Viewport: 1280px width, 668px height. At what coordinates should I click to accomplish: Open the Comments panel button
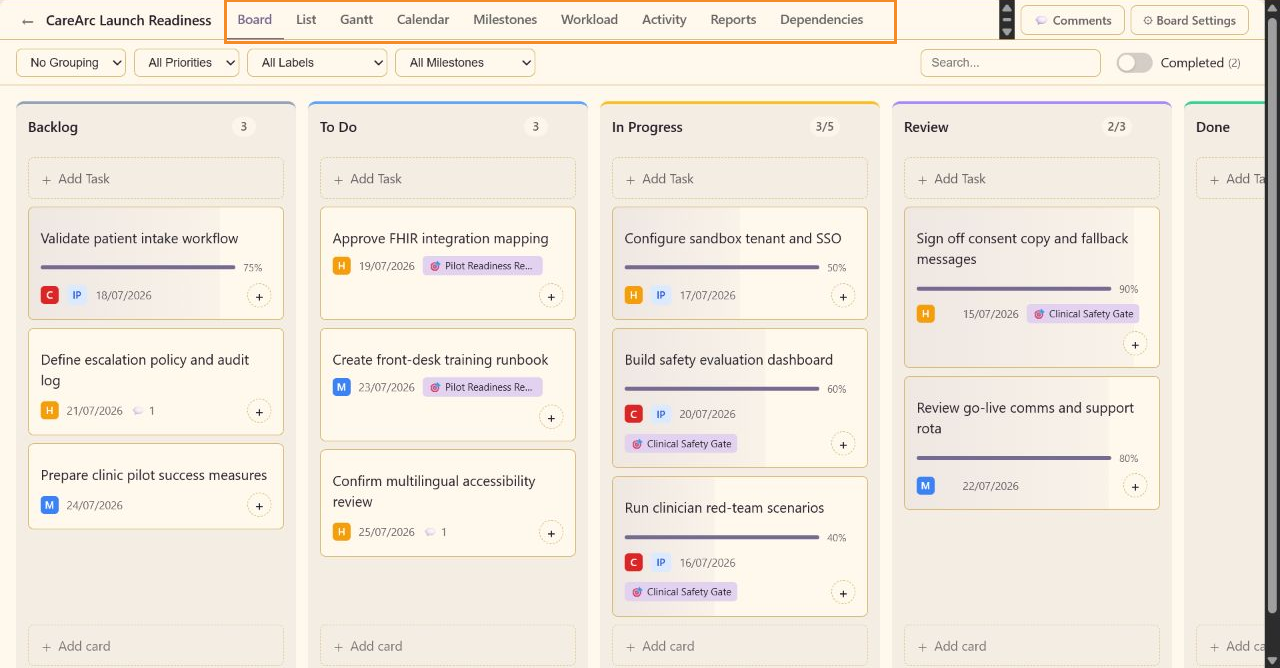pos(1073,20)
